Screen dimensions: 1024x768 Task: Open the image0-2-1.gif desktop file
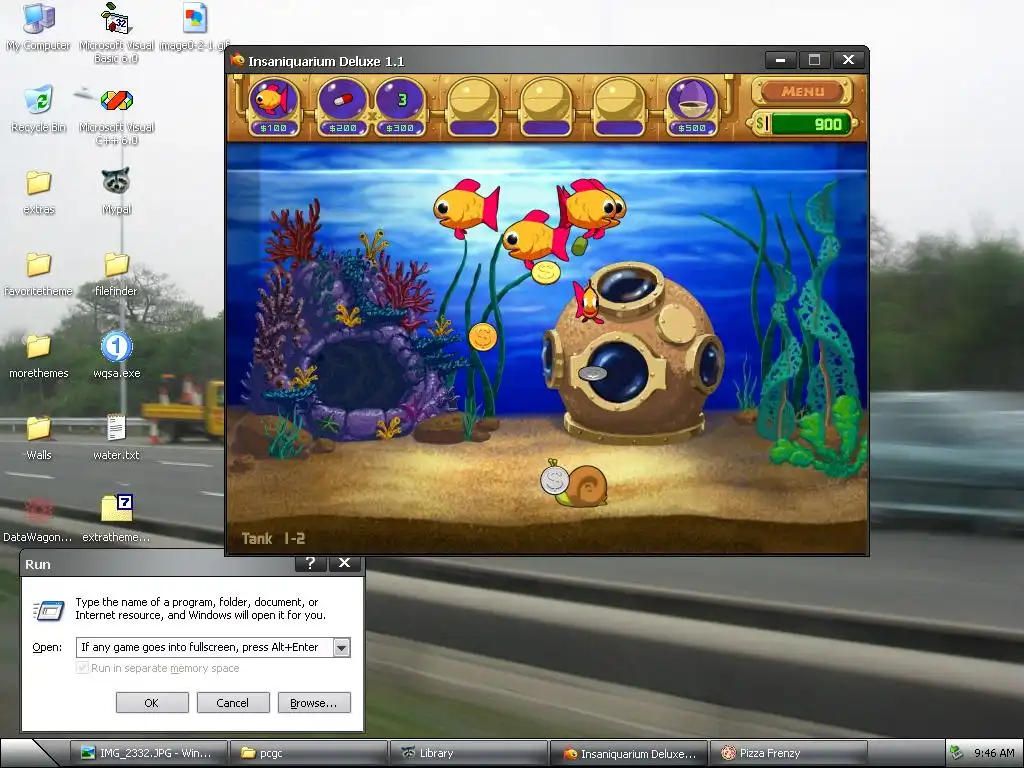click(x=195, y=26)
